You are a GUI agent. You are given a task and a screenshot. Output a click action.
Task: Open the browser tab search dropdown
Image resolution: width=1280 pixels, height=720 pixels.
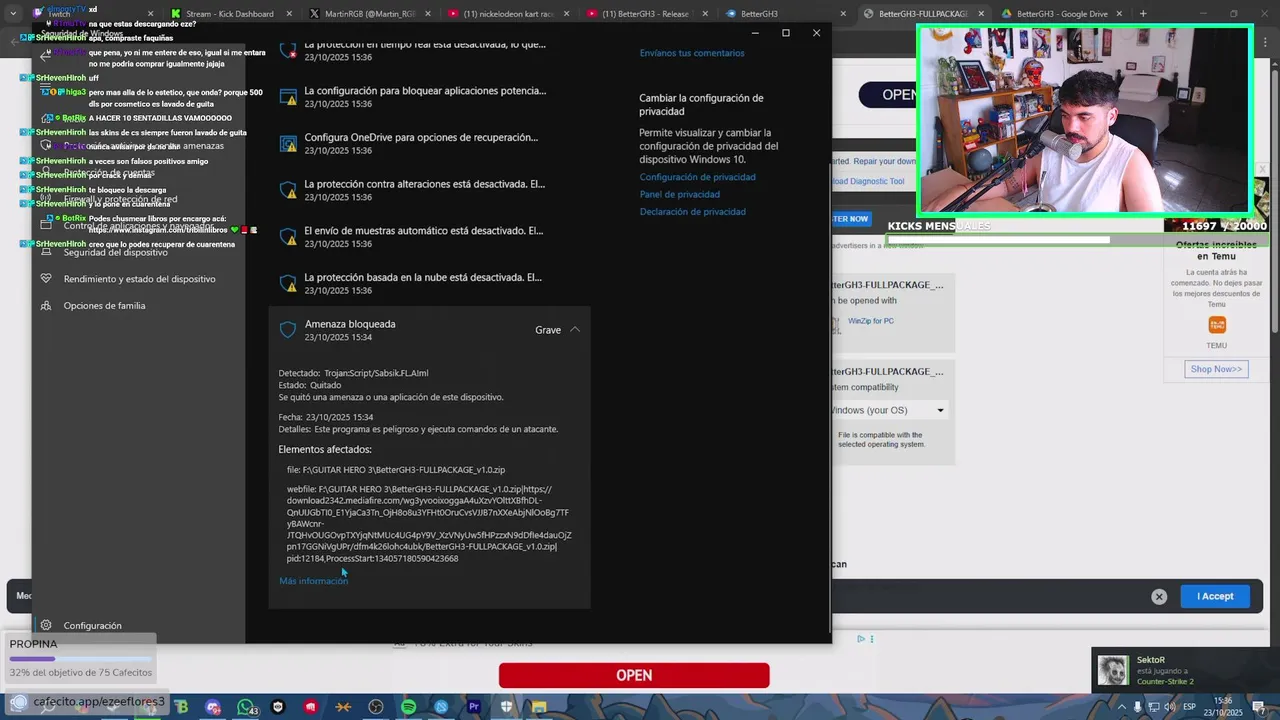[x=13, y=14]
